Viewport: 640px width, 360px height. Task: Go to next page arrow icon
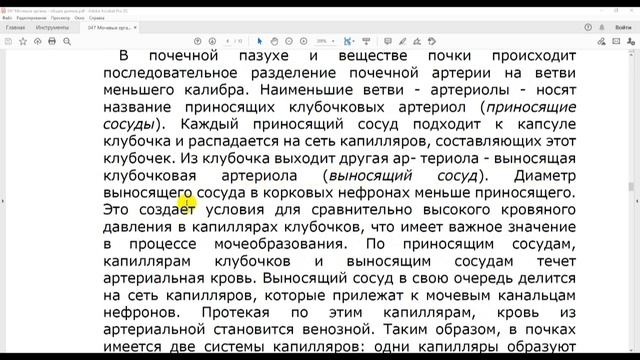[x=212, y=41]
